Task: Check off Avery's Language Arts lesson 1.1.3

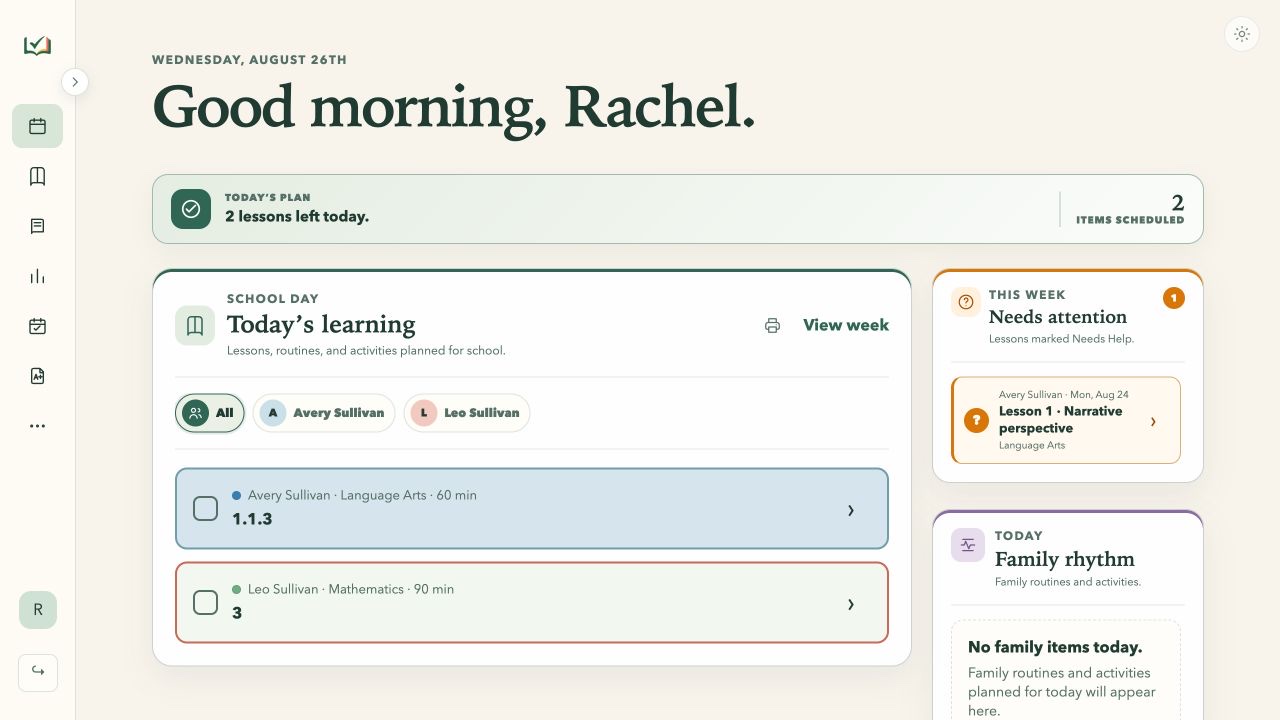Action: (205, 508)
